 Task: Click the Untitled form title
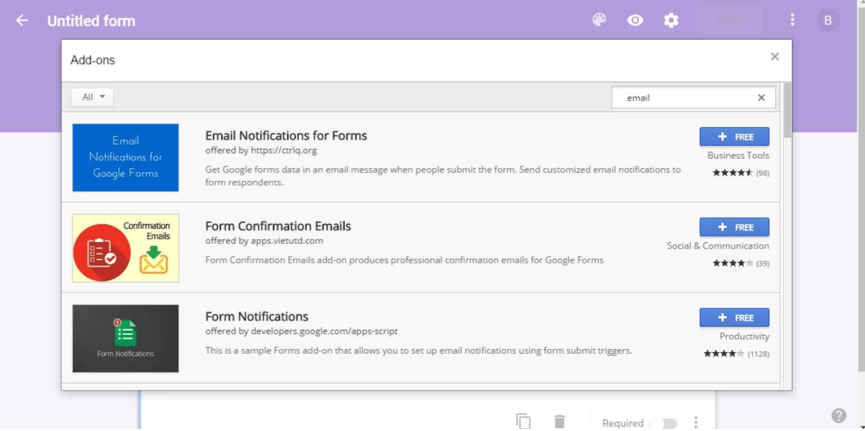click(x=91, y=22)
